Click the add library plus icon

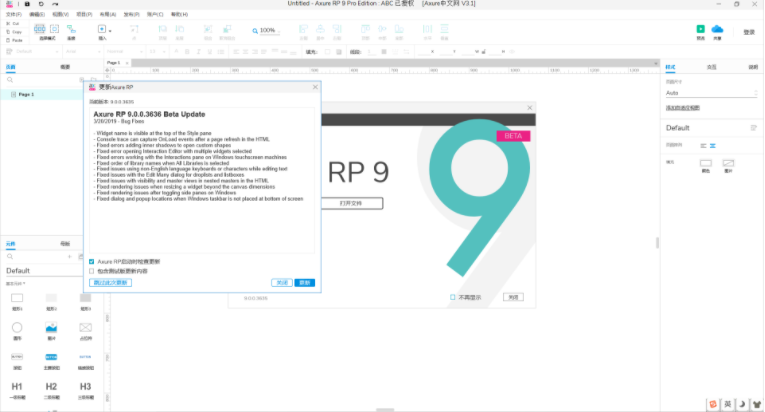(69, 256)
